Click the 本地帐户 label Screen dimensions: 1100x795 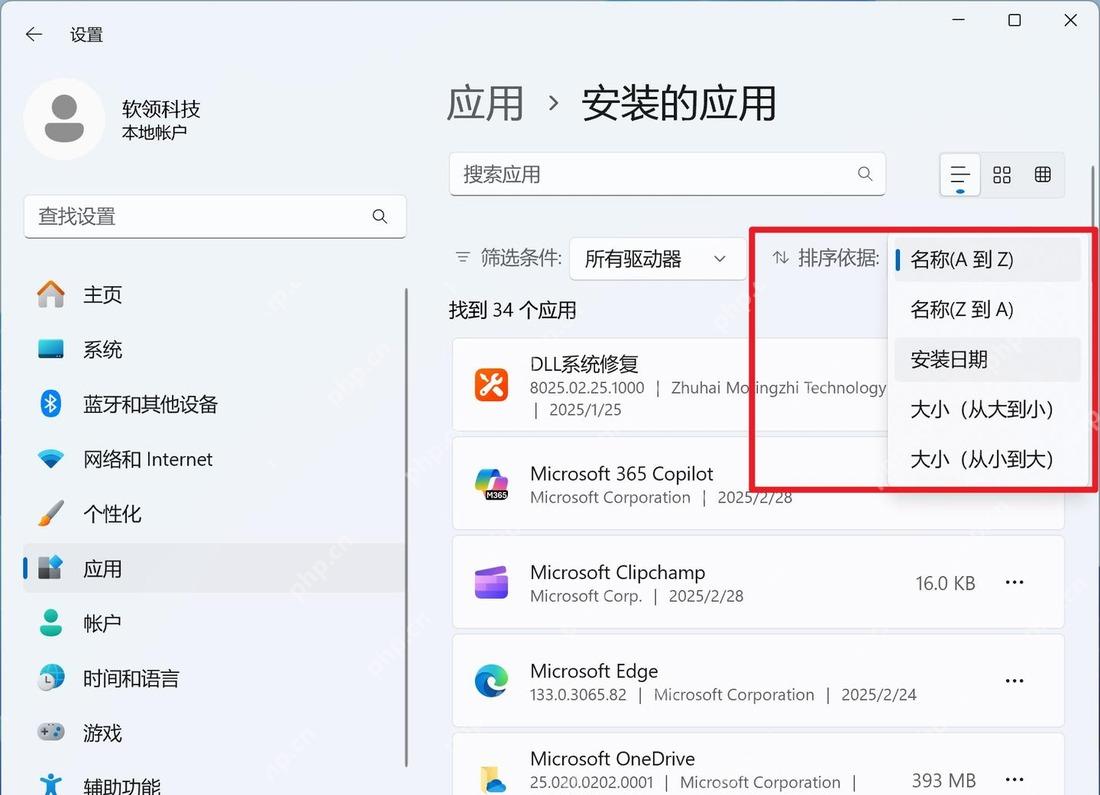[154, 133]
